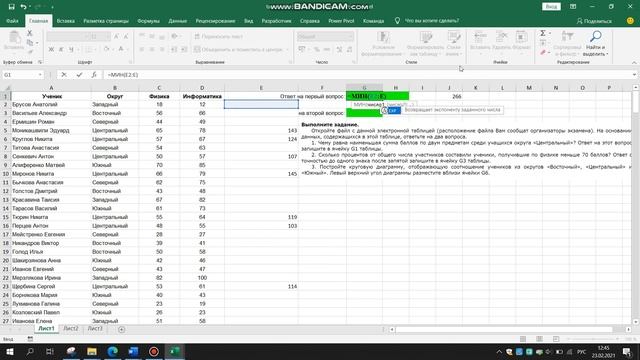The height and width of the screenshot is (360, 640).
Task: Click the vertical scrollbar down arrow
Action: tap(636, 322)
